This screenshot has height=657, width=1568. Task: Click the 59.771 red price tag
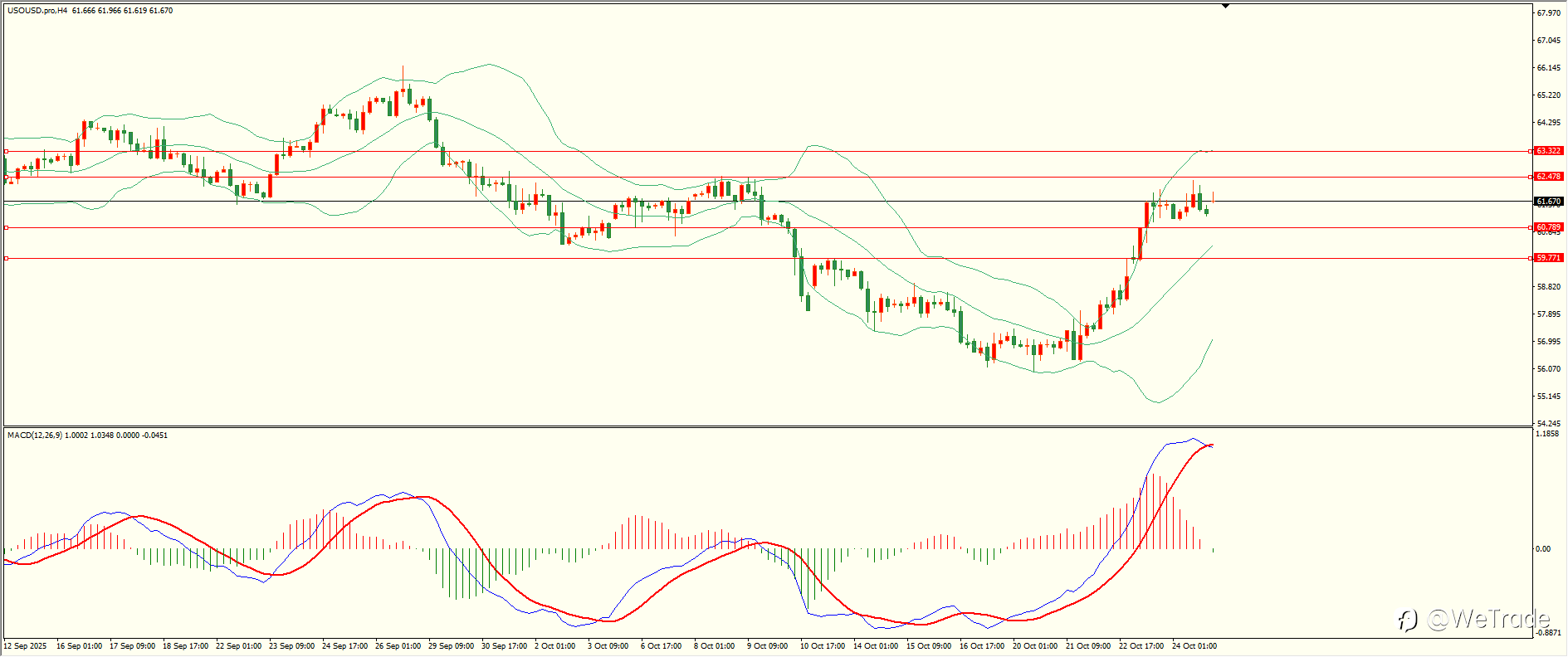[1549, 258]
